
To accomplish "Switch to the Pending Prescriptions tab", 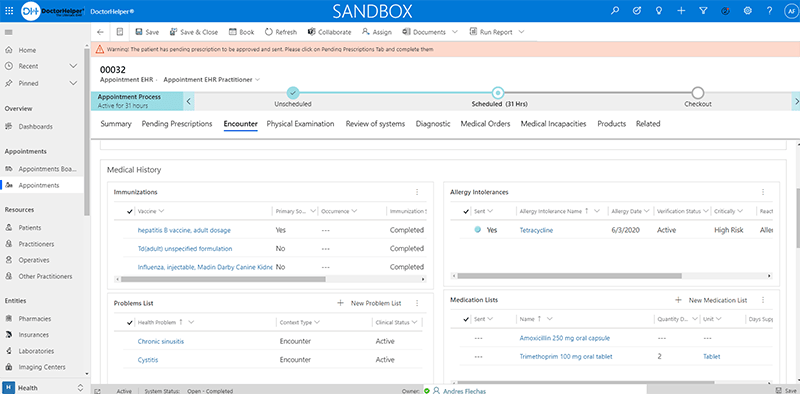I will (x=177, y=124).
